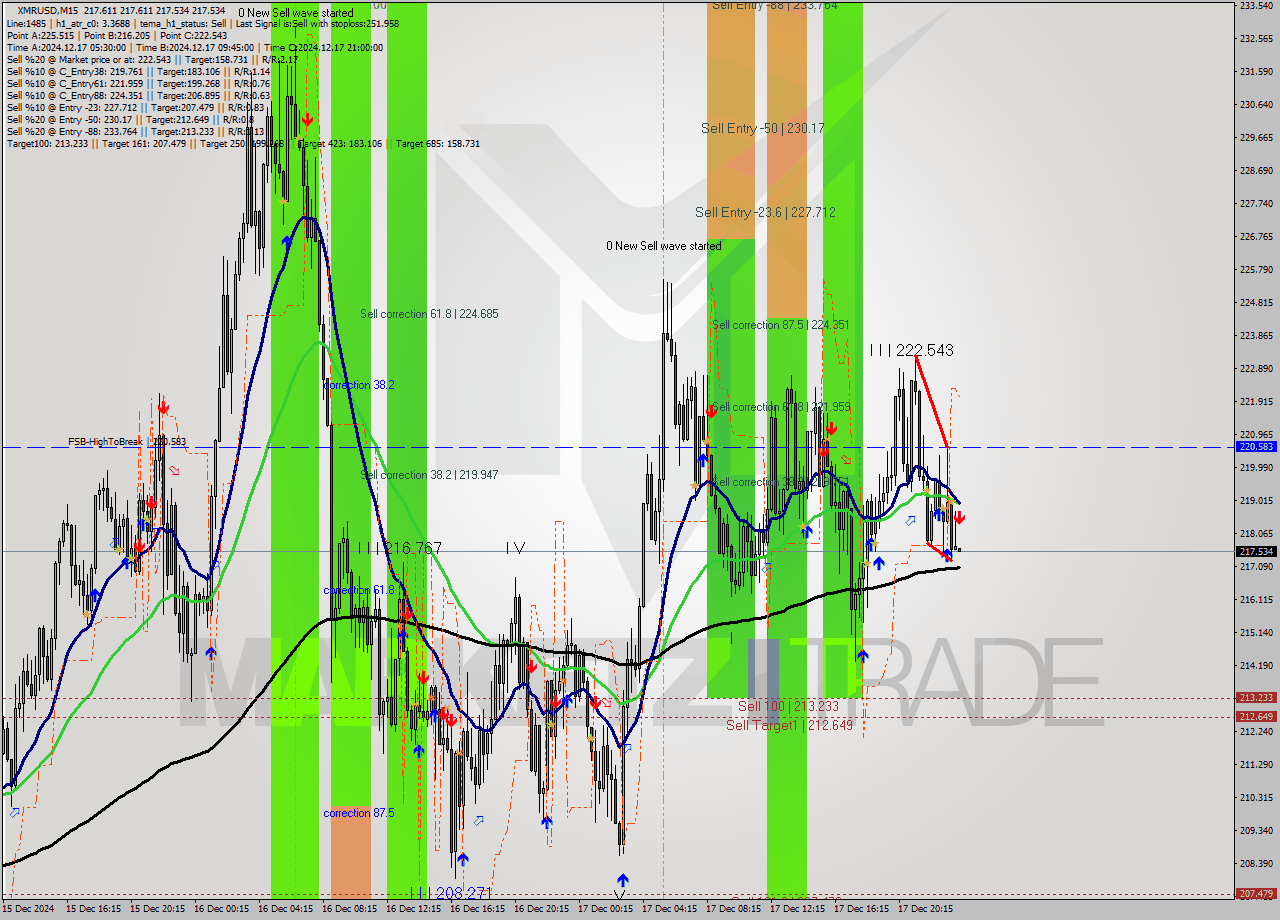Select the 'Sell Entry -88 | 233.764' label
The image size is (1280, 920).
coord(774,5)
